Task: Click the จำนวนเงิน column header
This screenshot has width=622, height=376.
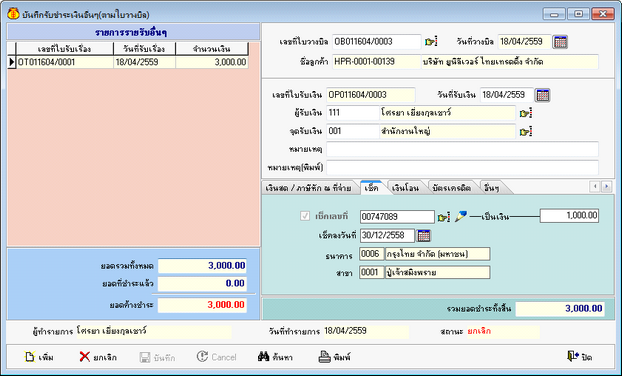Action: [x=212, y=49]
